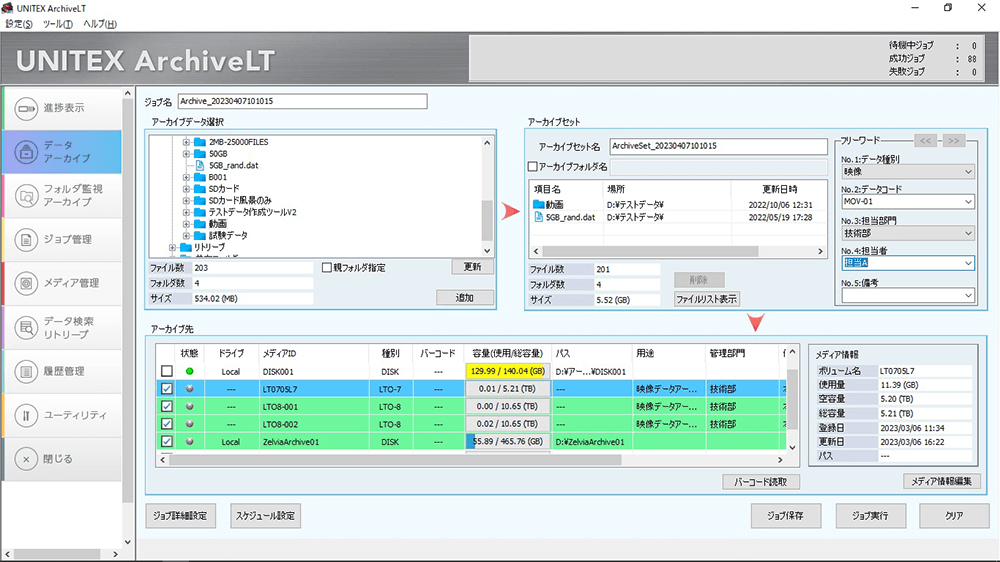The width and height of the screenshot is (1000, 562).
Task: Open the ジョブ管理 sidebar icon
Action: click(26, 240)
